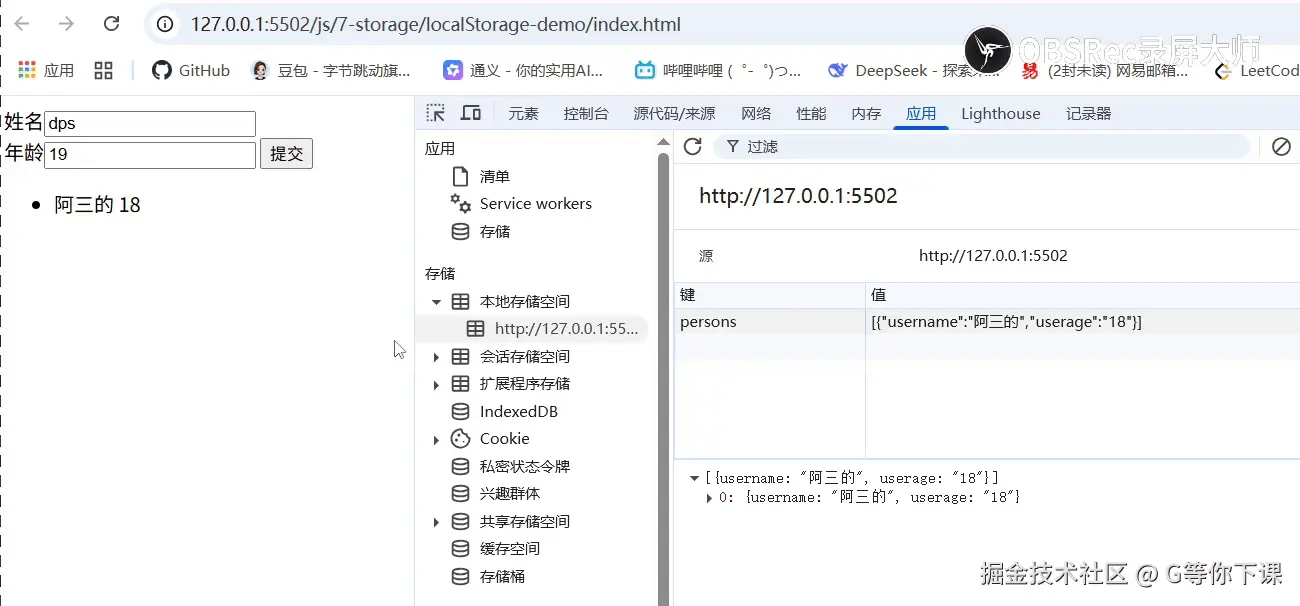Switch to the 内存 tab
The image size is (1300, 606).
pos(866,113)
